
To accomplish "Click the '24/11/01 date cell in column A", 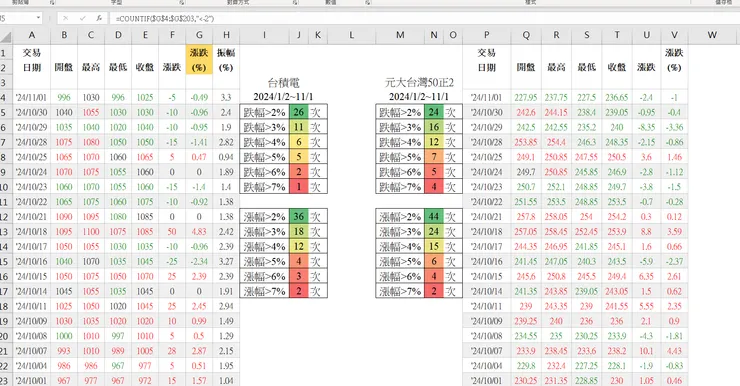I will click(32, 98).
